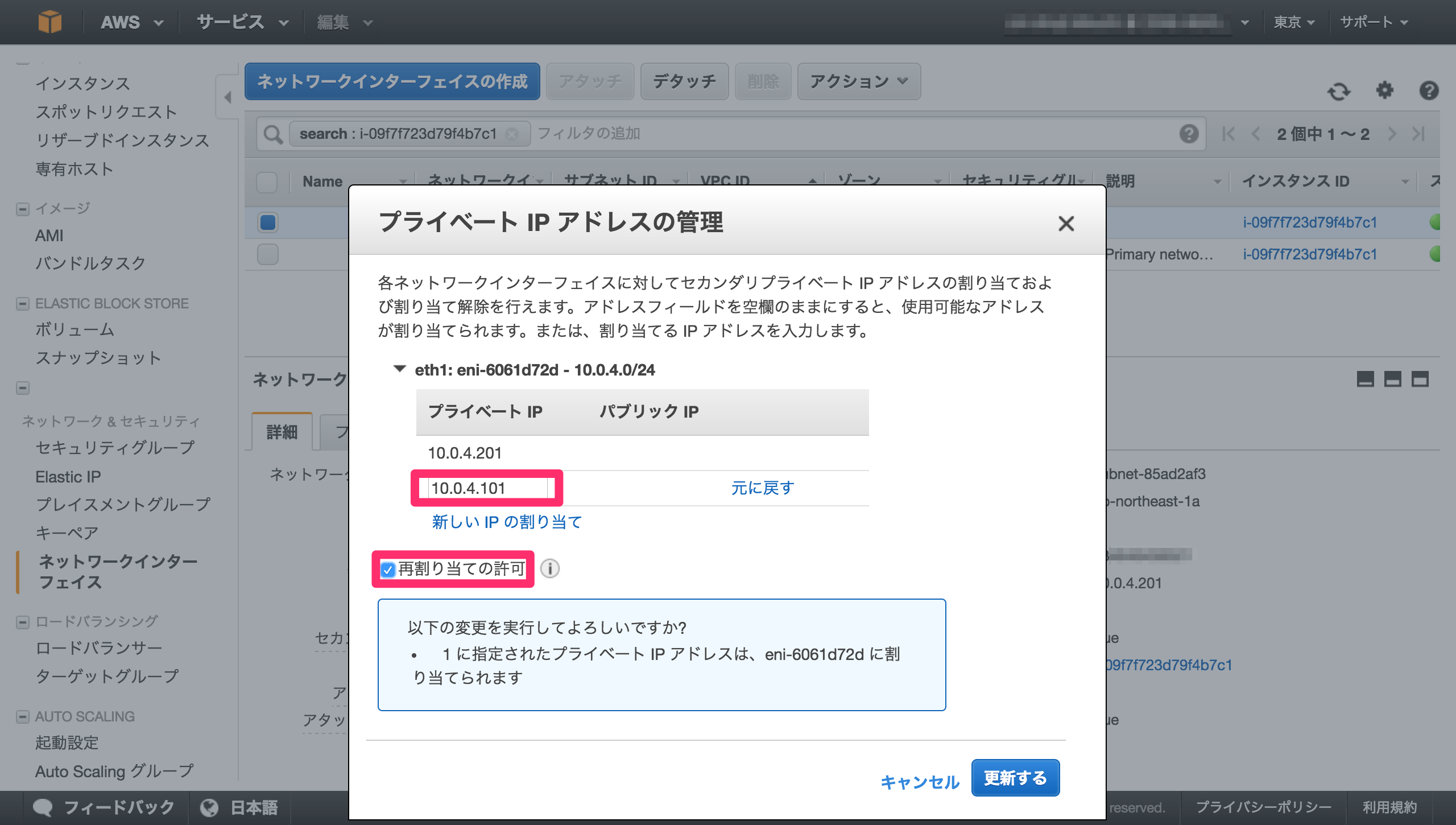The width and height of the screenshot is (1456, 825).
Task: Click the globe icon next to 日本語
Action: pos(209,807)
